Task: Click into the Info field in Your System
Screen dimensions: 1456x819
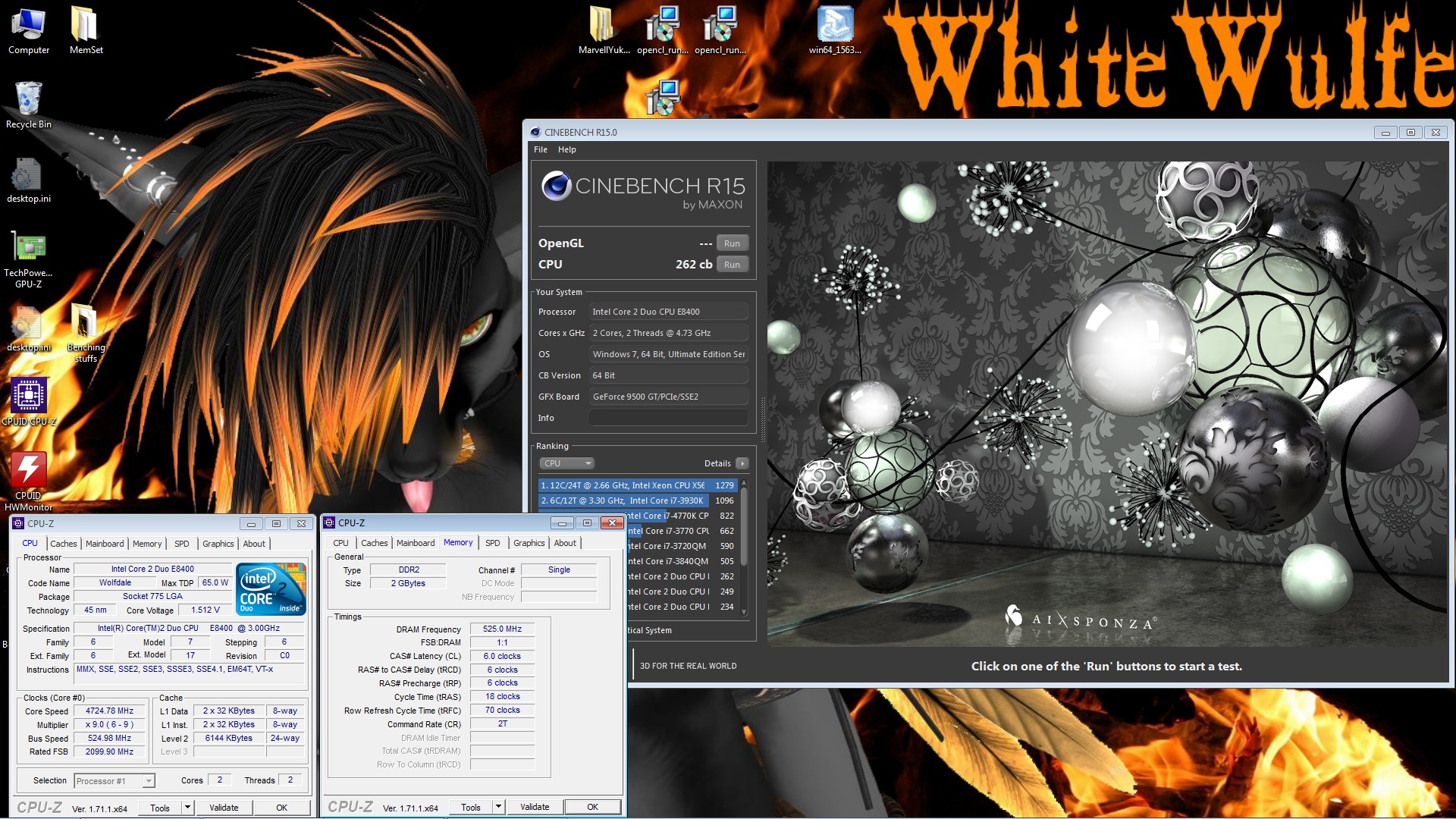Action: pos(669,418)
